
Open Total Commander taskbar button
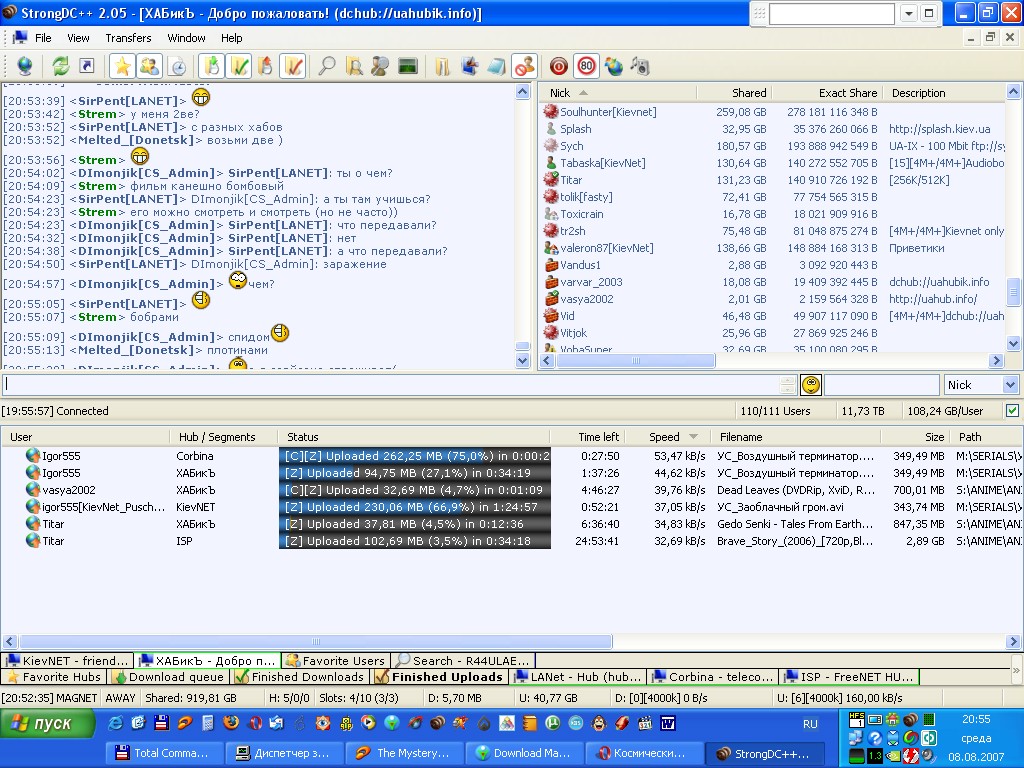[x=163, y=753]
